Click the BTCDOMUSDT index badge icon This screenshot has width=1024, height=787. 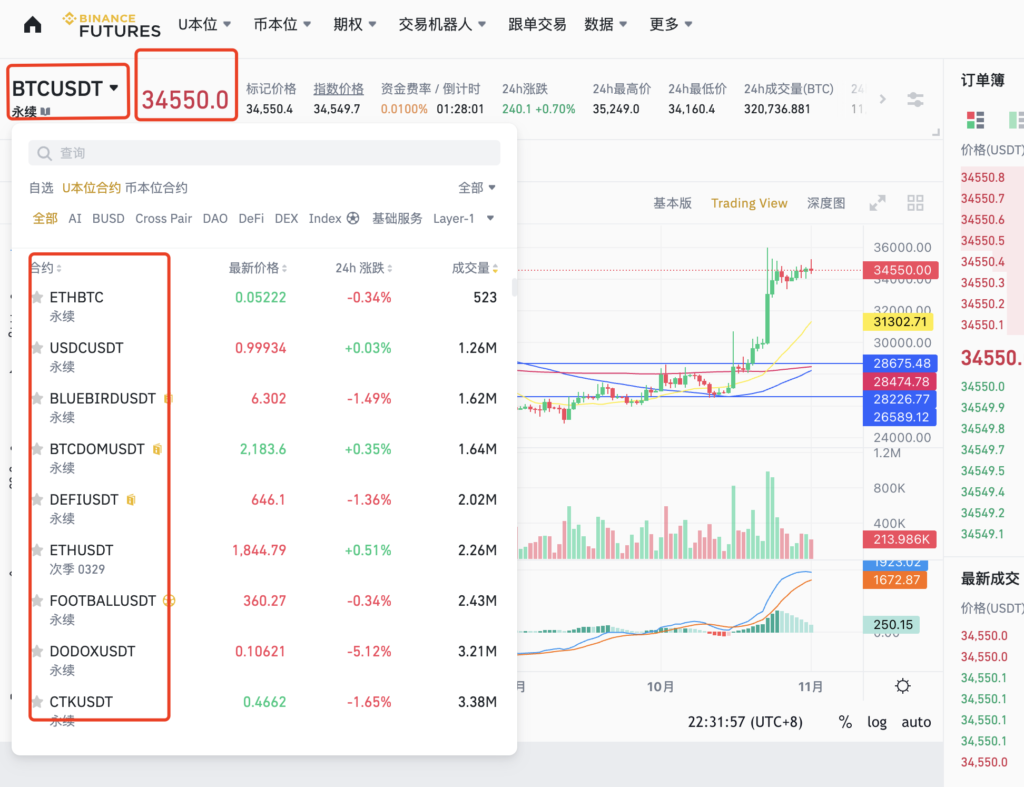point(157,449)
